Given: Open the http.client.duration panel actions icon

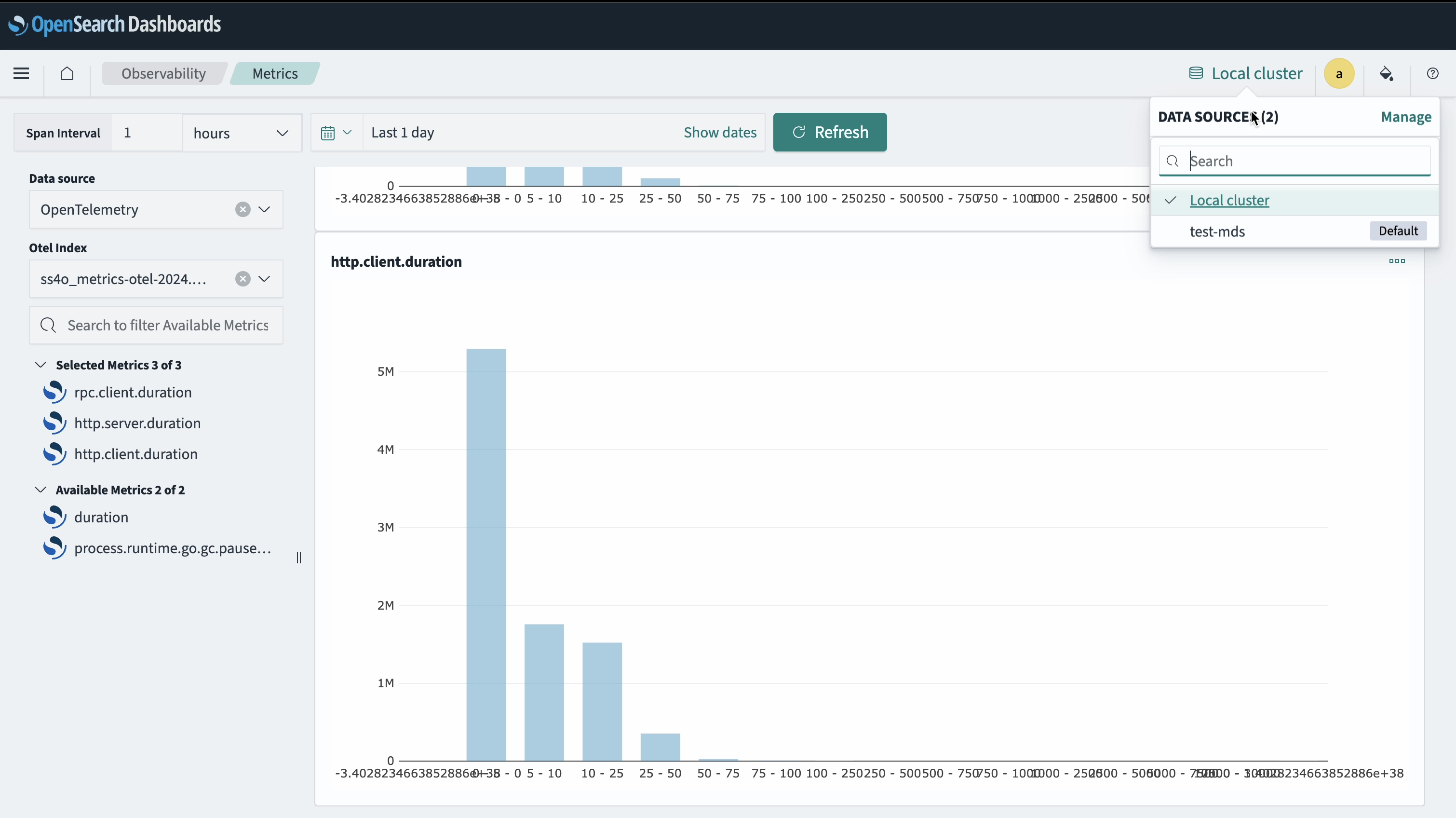Looking at the screenshot, I should [1397, 260].
